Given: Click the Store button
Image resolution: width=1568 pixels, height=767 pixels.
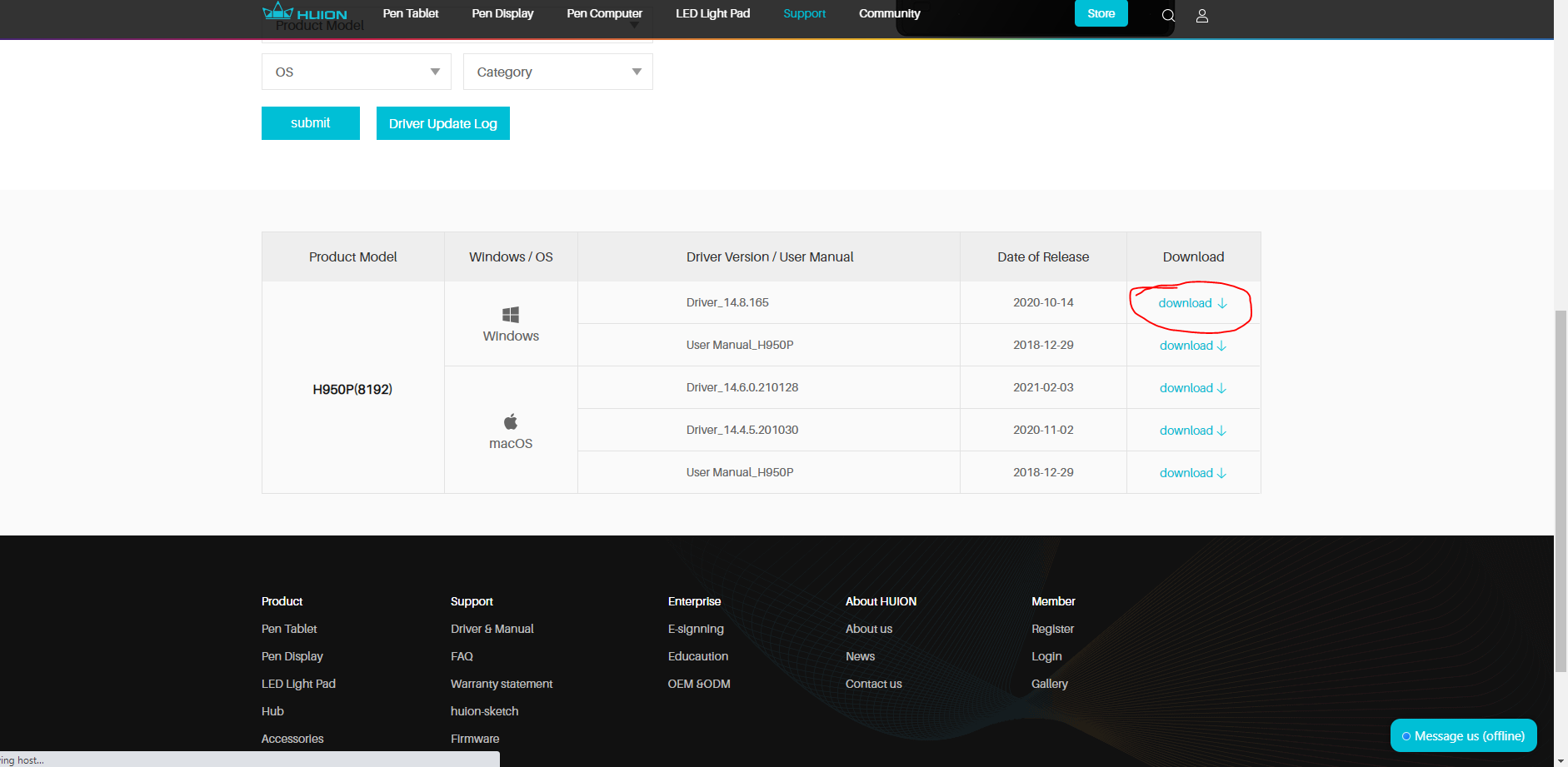Looking at the screenshot, I should (x=1101, y=13).
